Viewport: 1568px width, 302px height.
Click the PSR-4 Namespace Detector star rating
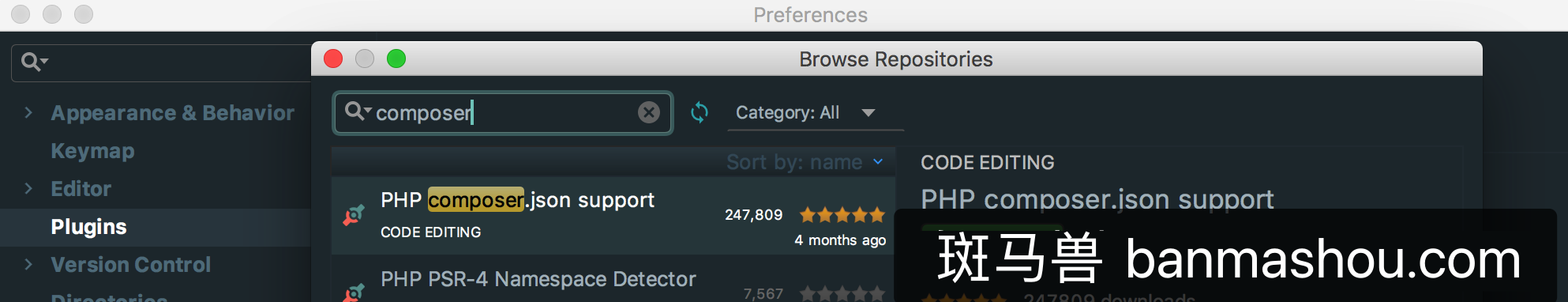pyautogui.click(x=842, y=293)
